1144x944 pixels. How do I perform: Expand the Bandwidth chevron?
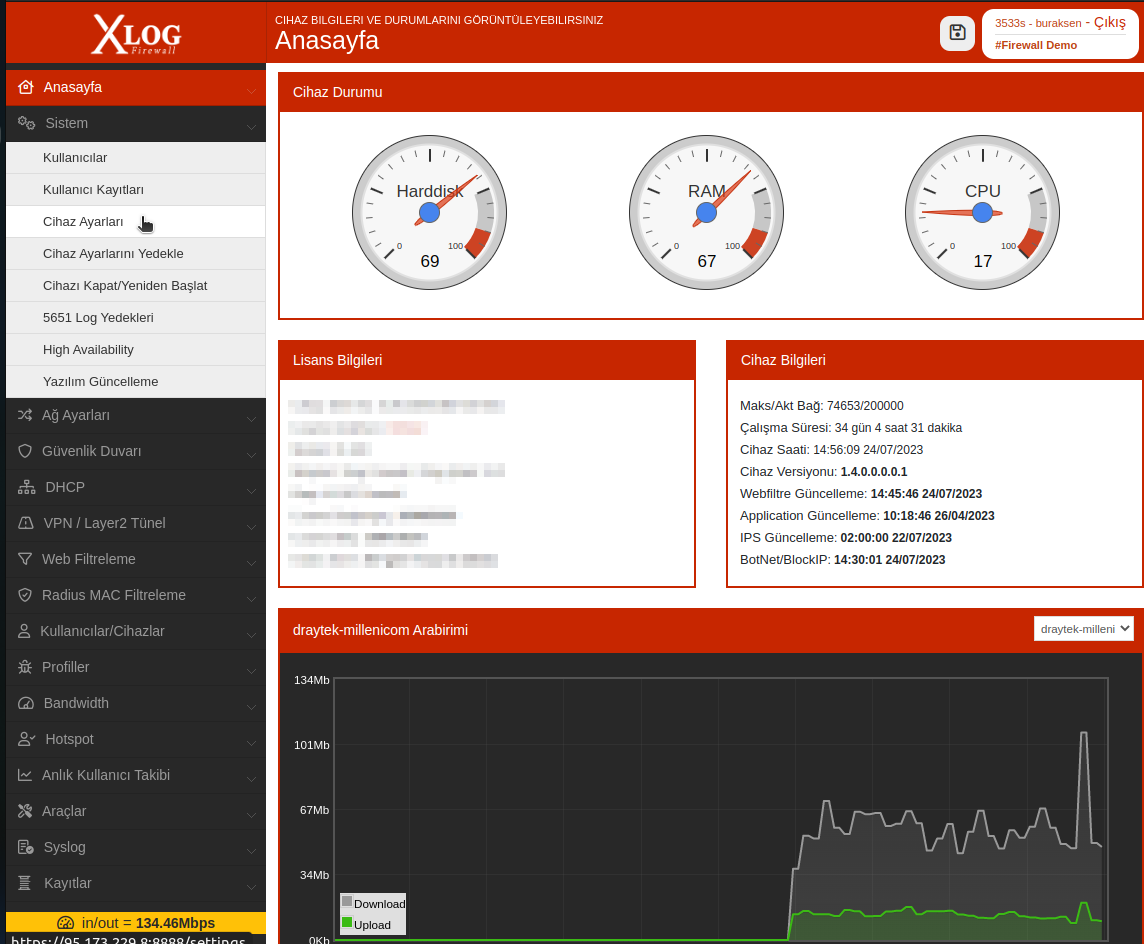(x=251, y=706)
